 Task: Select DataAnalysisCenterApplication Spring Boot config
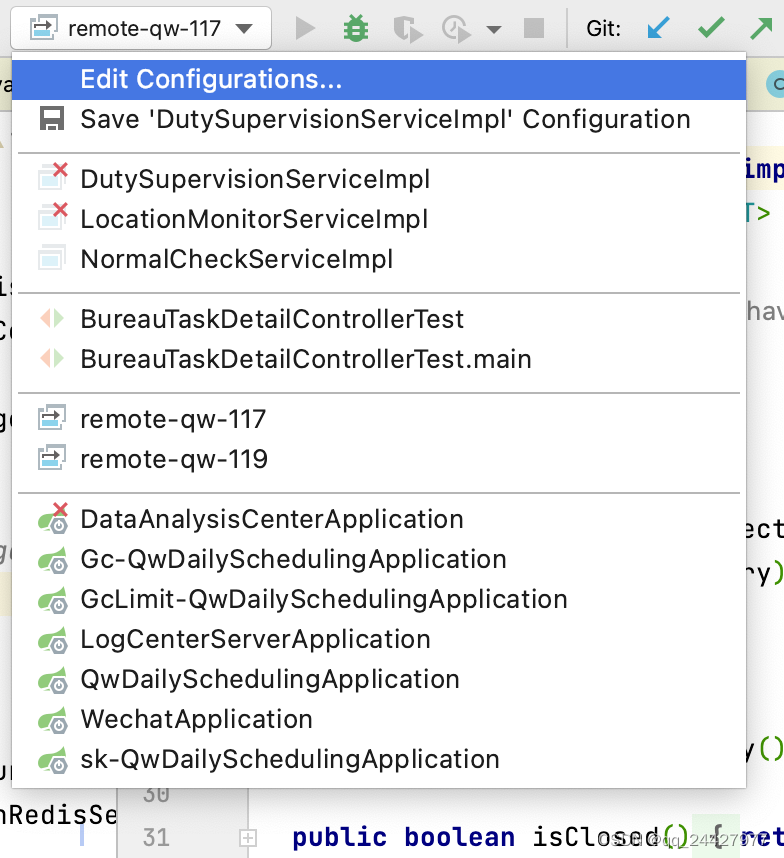[272, 520]
